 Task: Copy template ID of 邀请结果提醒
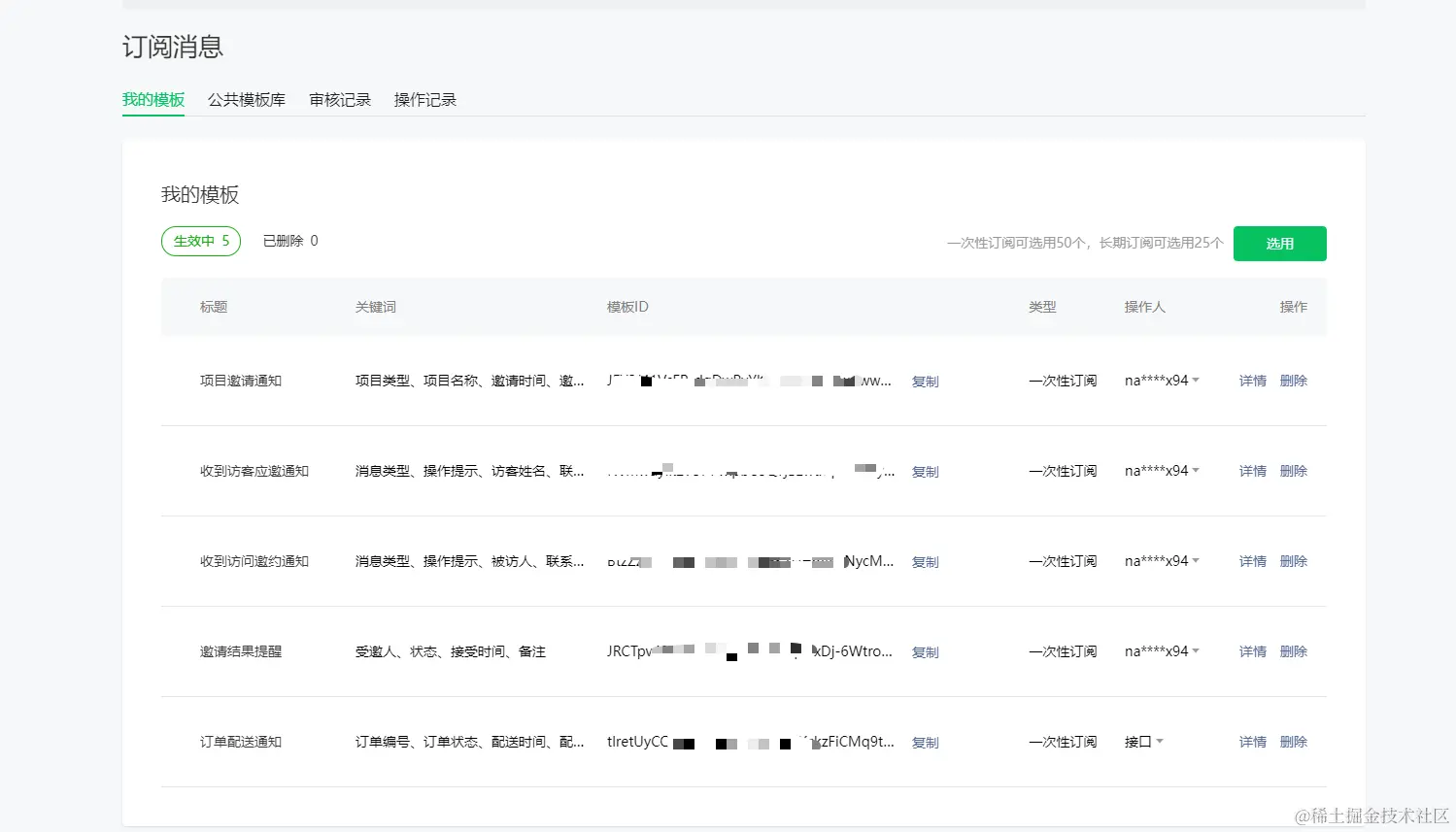tap(926, 652)
